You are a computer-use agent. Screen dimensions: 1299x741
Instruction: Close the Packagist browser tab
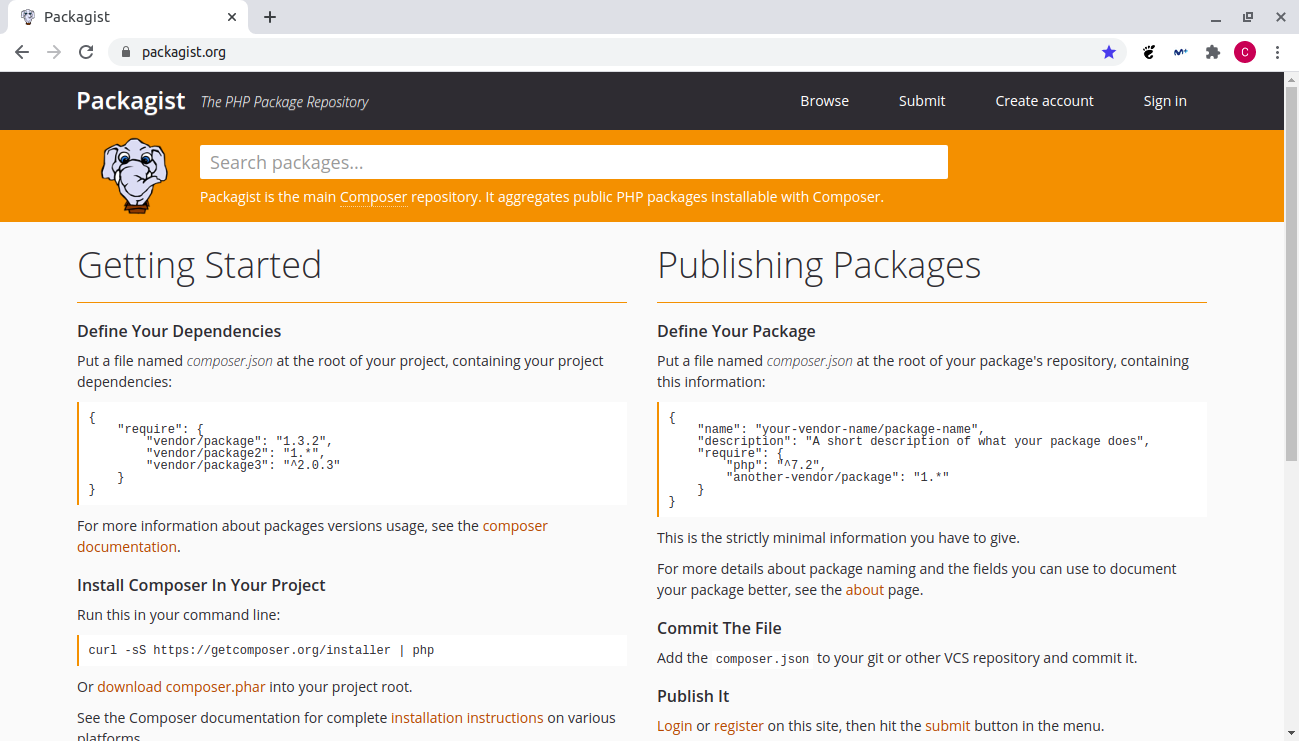[232, 17]
